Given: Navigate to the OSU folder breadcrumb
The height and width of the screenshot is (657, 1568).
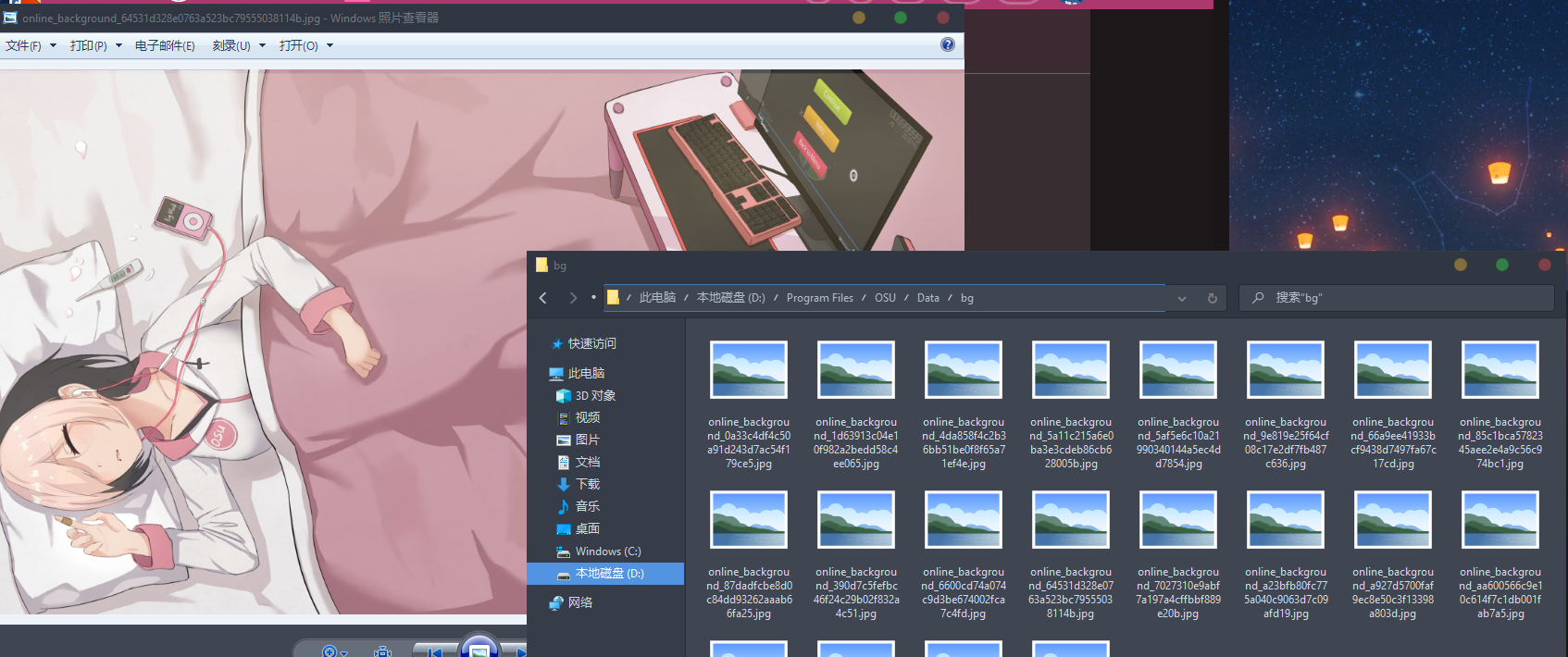Looking at the screenshot, I should (885, 298).
